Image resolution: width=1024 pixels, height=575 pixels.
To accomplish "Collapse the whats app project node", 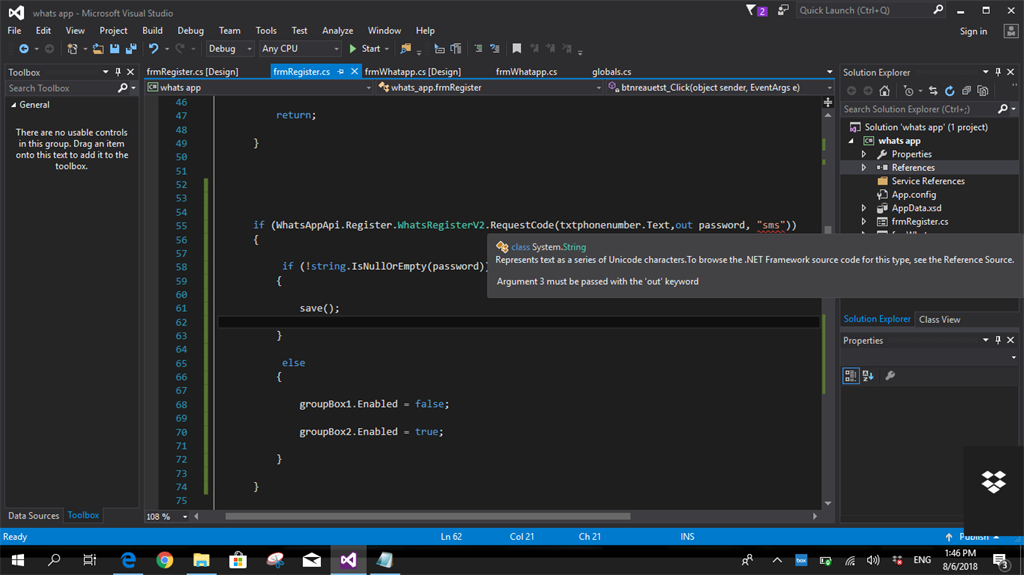I will (851, 141).
